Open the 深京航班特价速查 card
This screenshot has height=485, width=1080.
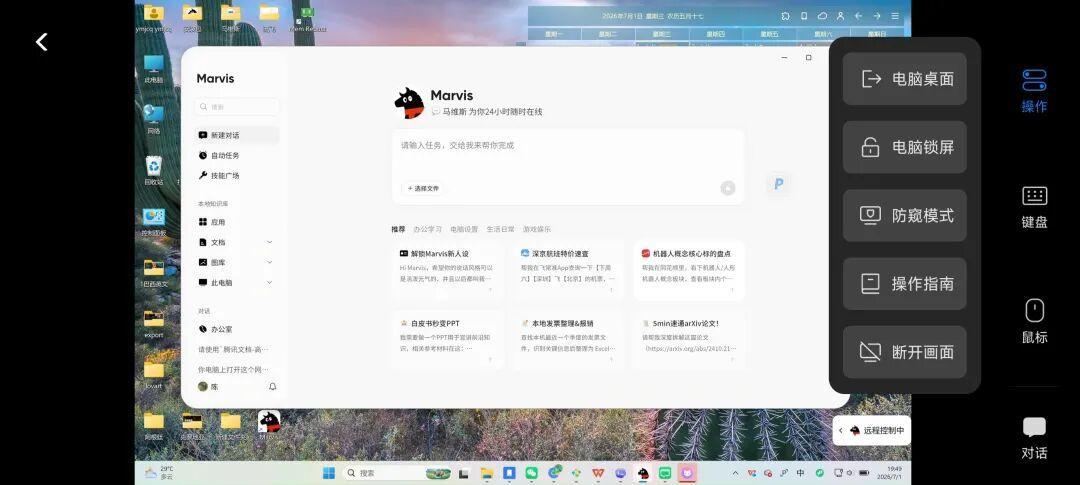(568, 271)
